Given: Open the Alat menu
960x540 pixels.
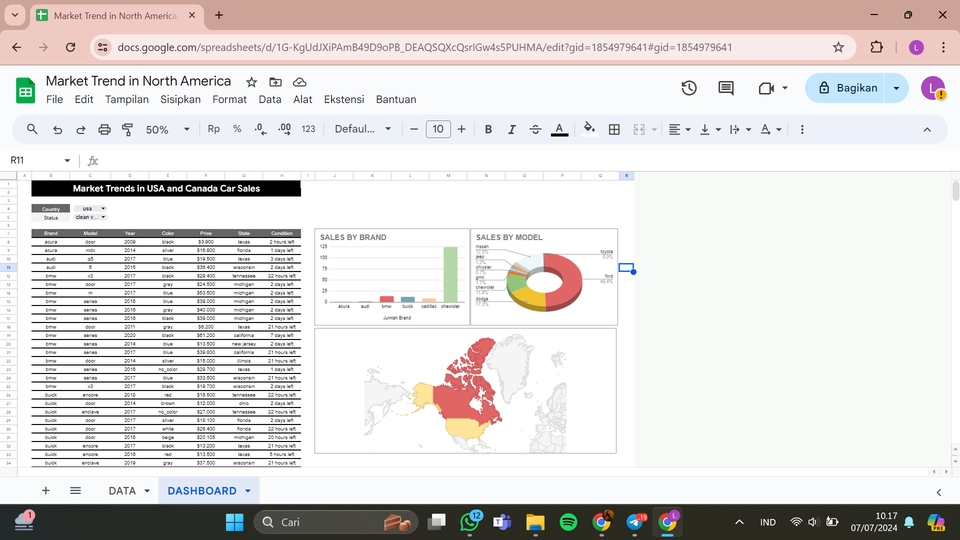Looking at the screenshot, I should [x=302, y=99].
